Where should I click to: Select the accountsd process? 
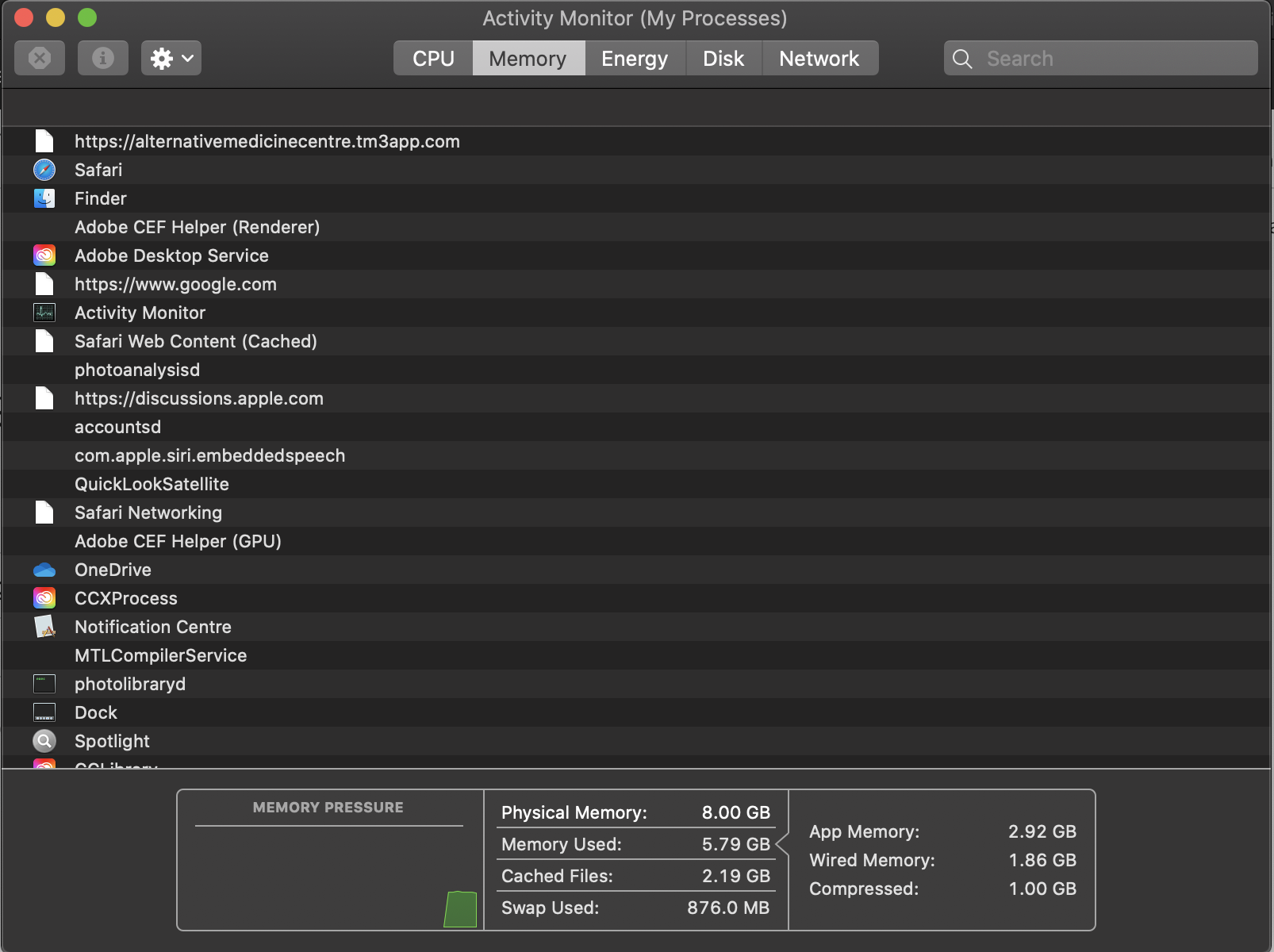[x=118, y=427]
